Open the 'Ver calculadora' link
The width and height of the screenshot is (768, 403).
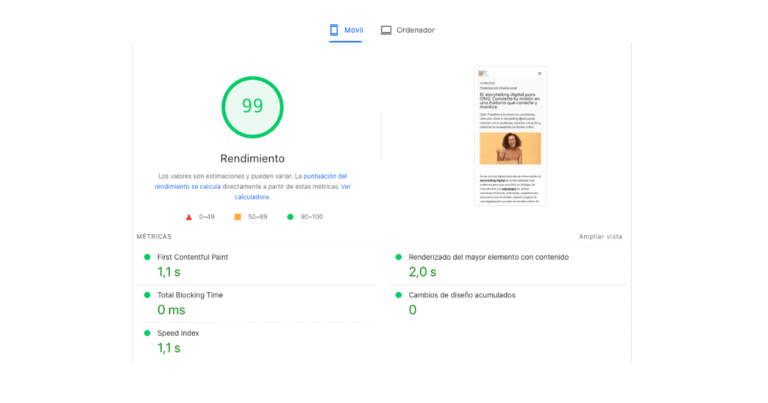click(293, 191)
